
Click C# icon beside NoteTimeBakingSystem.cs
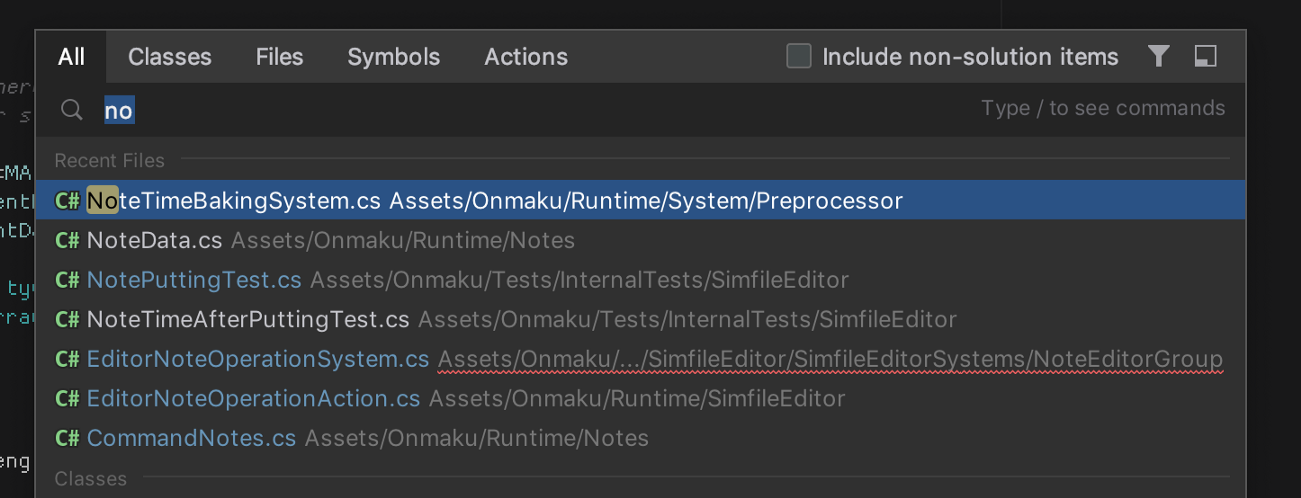[x=67, y=201]
